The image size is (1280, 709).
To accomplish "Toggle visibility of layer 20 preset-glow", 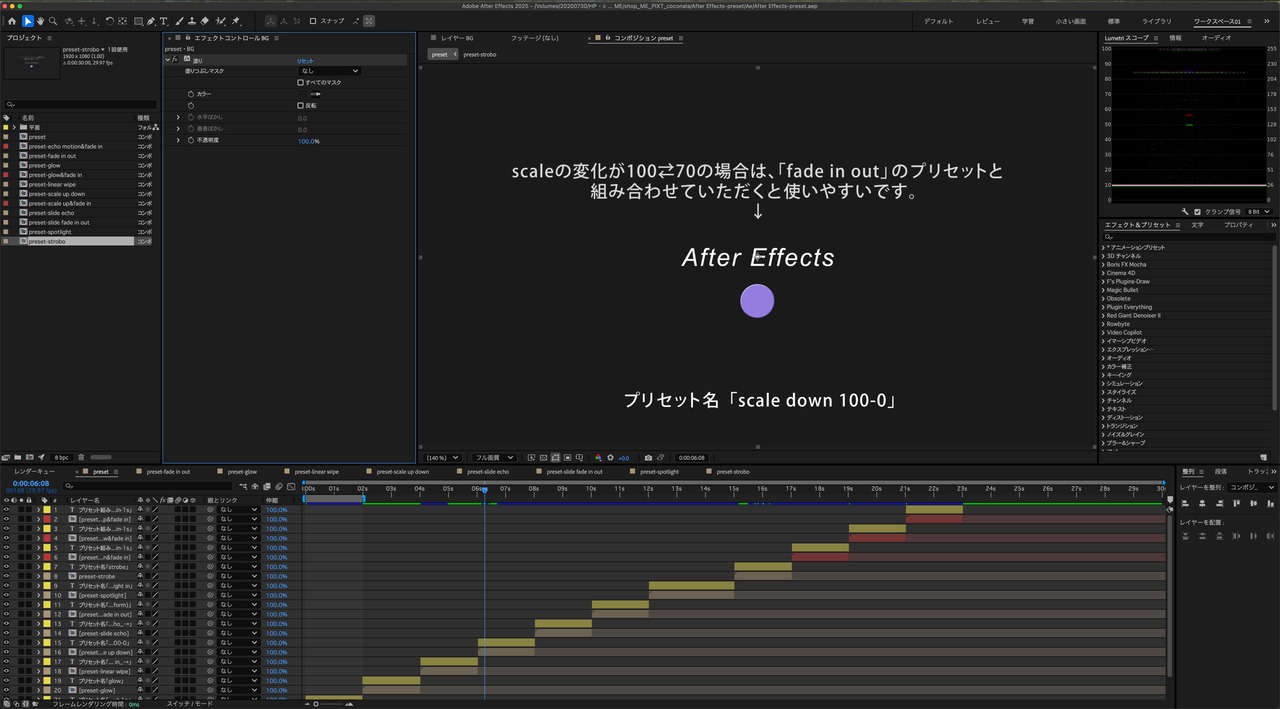I will click(x=6, y=690).
